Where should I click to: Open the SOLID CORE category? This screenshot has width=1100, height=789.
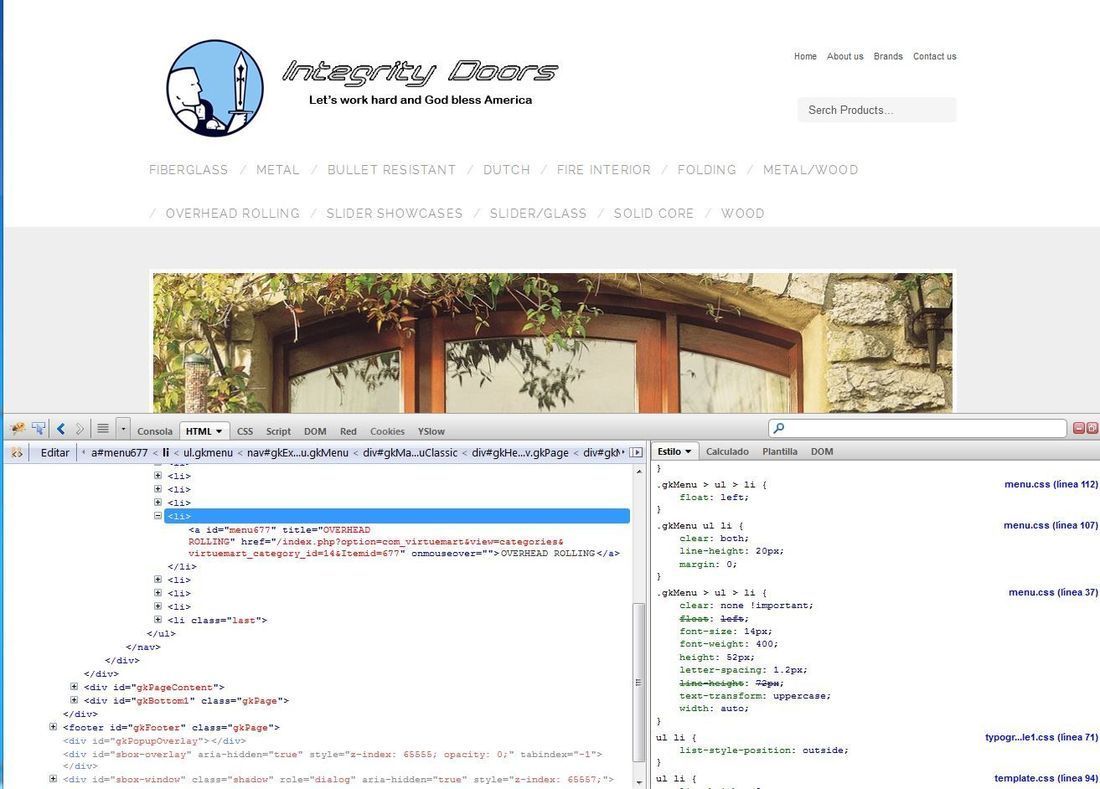click(653, 213)
